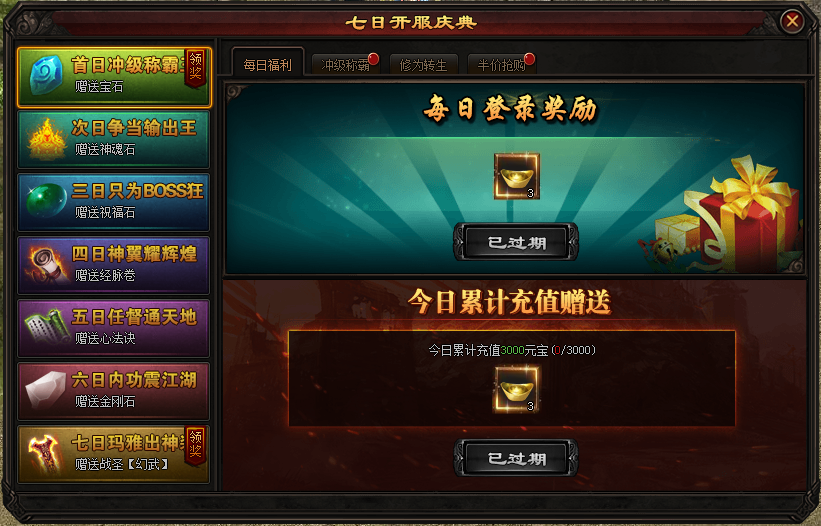821x526 pixels.
Task: Click the flaming weapon icon for 七日玛雅出神器
Action: click(x=46, y=454)
